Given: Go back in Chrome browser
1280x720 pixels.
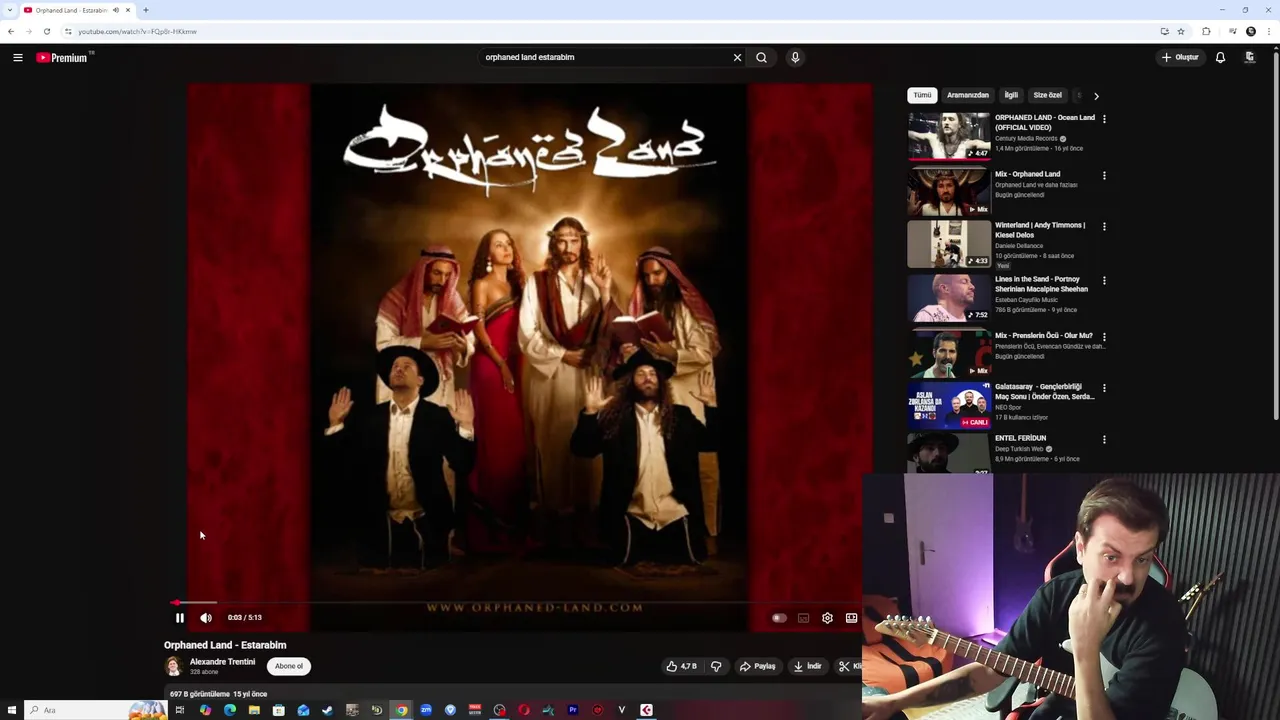Looking at the screenshot, I should pyautogui.click(x=11, y=31).
